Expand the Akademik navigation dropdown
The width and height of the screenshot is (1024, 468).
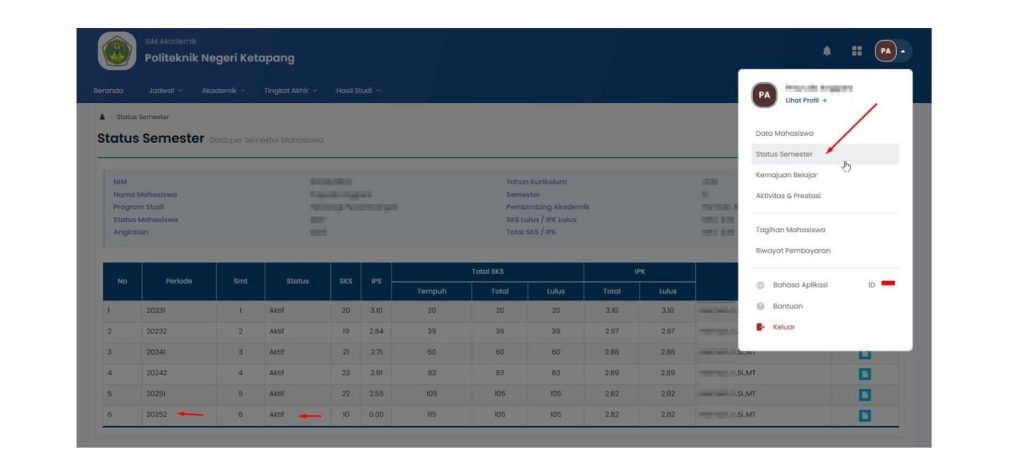coord(223,91)
